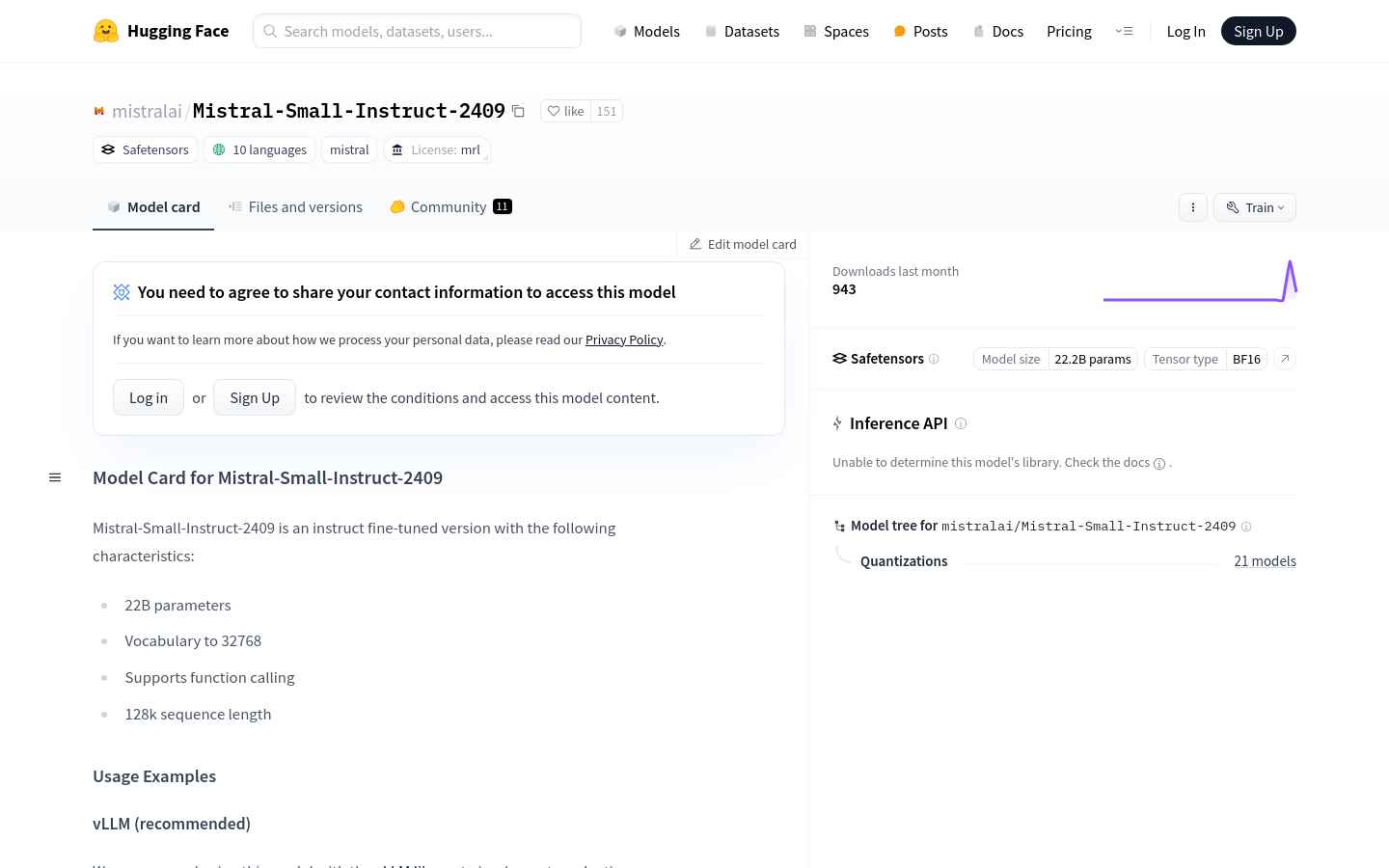Click the Model Card heading
Image resolution: width=1389 pixels, height=868 pixels.
267,477
